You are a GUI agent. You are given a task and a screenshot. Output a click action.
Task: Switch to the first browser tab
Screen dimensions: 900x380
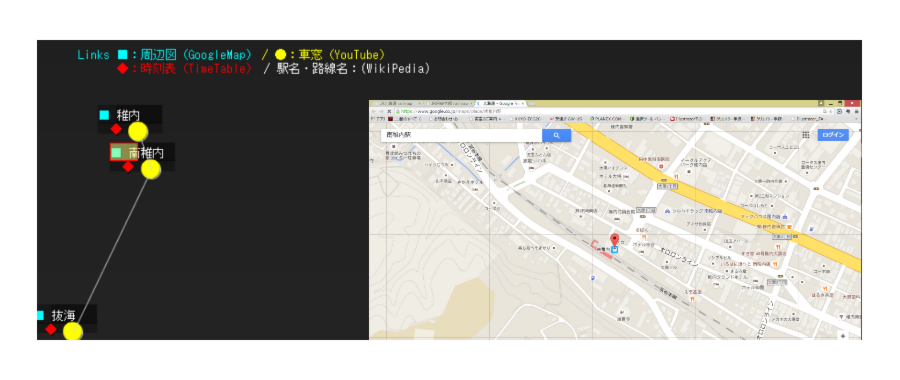(396, 103)
